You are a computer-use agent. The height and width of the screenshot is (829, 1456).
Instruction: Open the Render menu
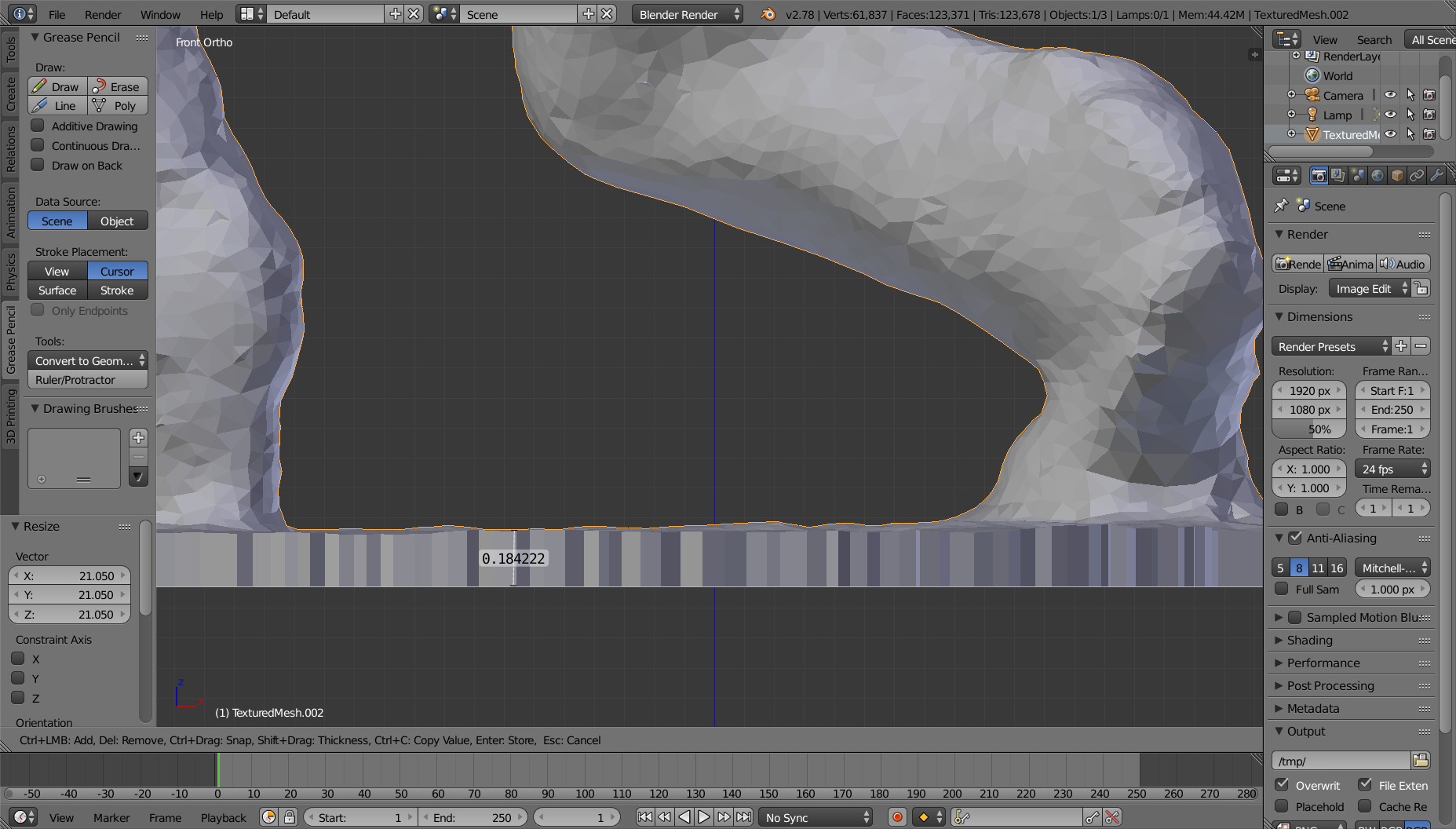(103, 14)
